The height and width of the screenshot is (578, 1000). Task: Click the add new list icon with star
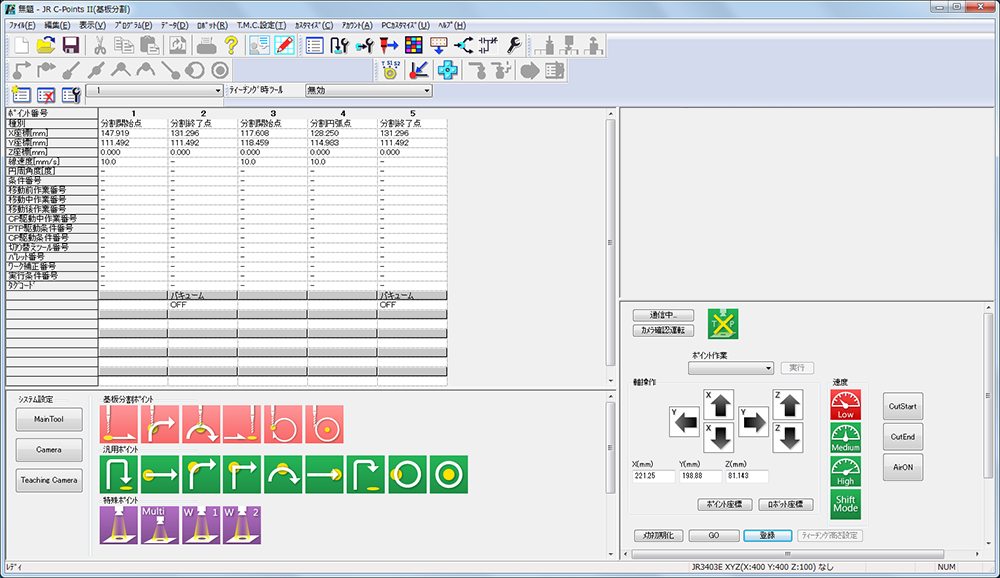pyautogui.click(x=21, y=95)
